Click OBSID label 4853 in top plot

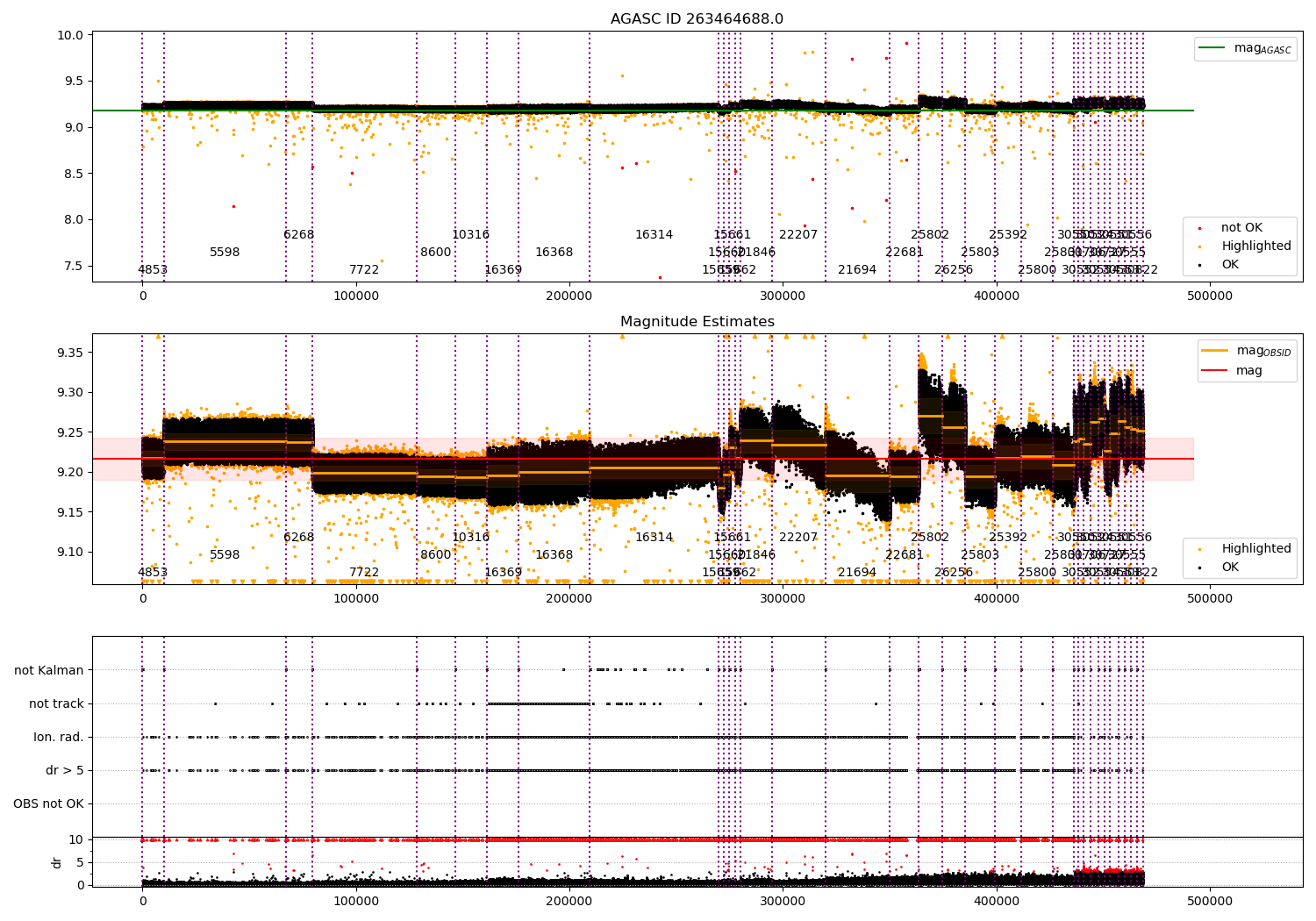tap(153, 270)
